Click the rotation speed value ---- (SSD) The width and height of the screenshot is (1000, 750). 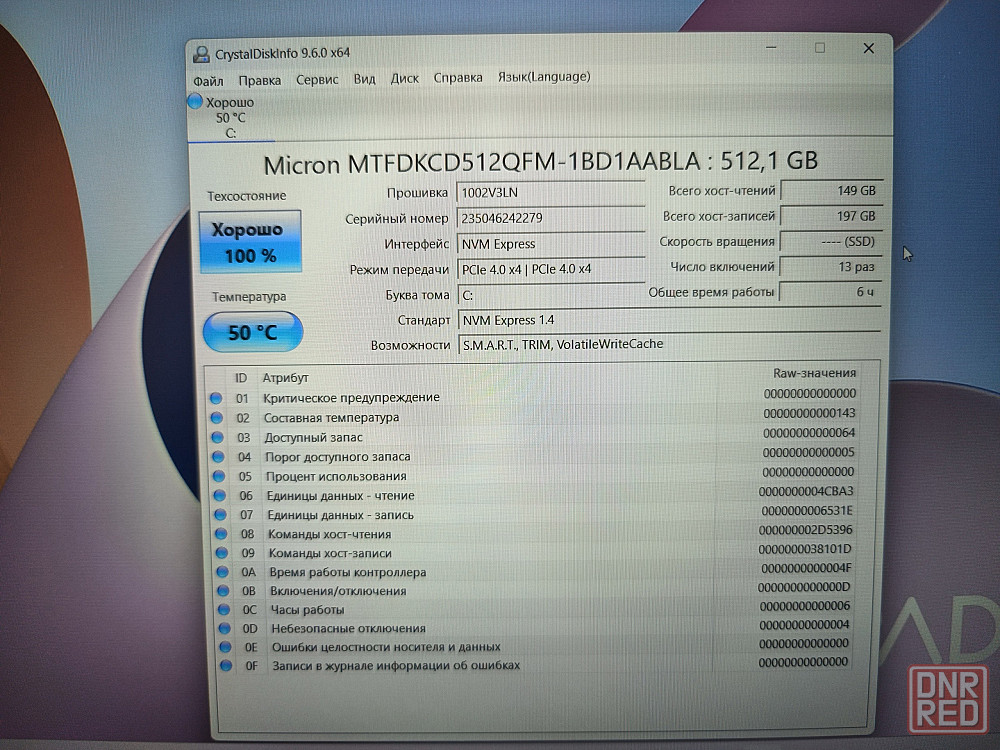point(831,242)
